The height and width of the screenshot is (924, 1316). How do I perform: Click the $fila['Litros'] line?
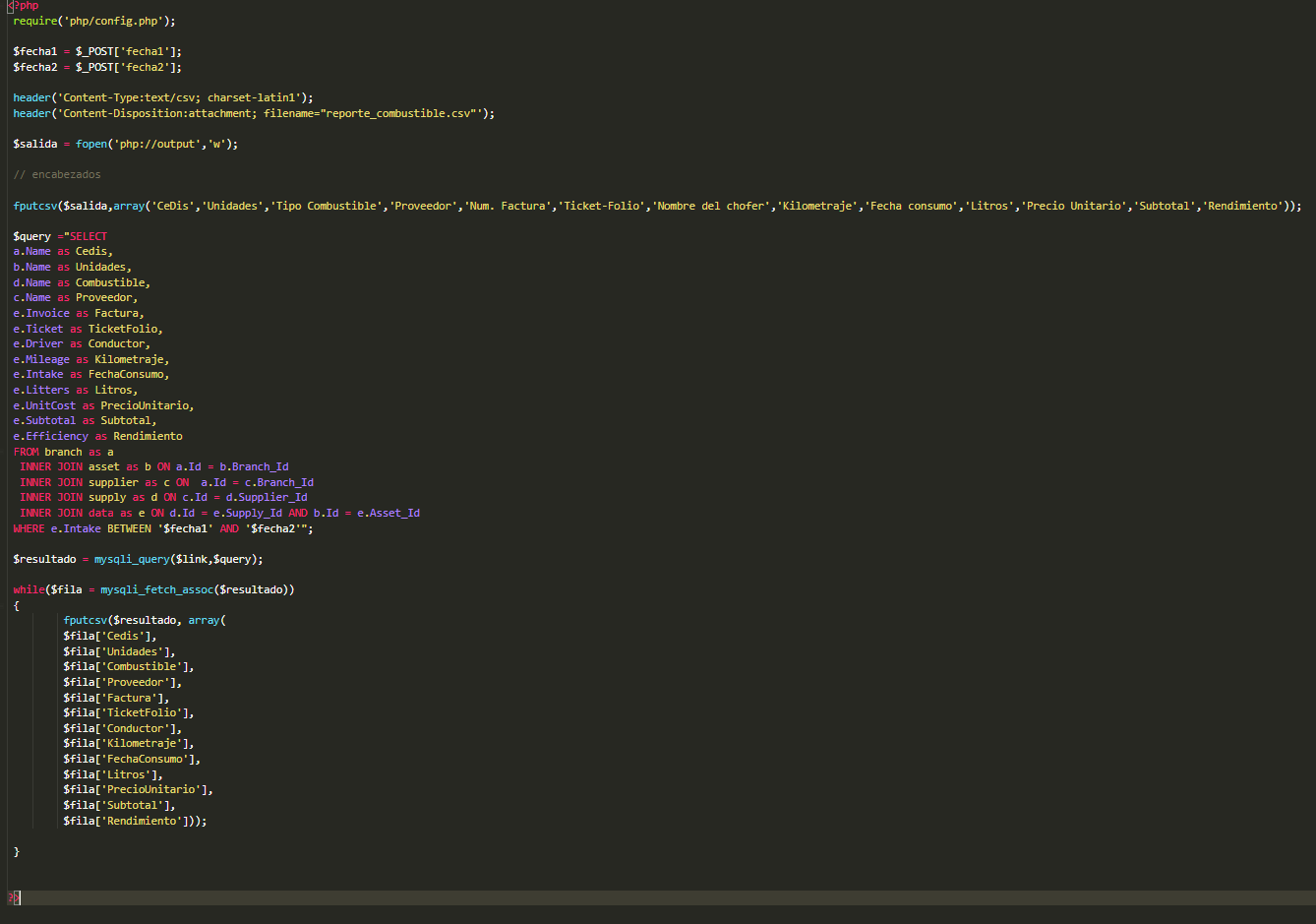[x=113, y=774]
